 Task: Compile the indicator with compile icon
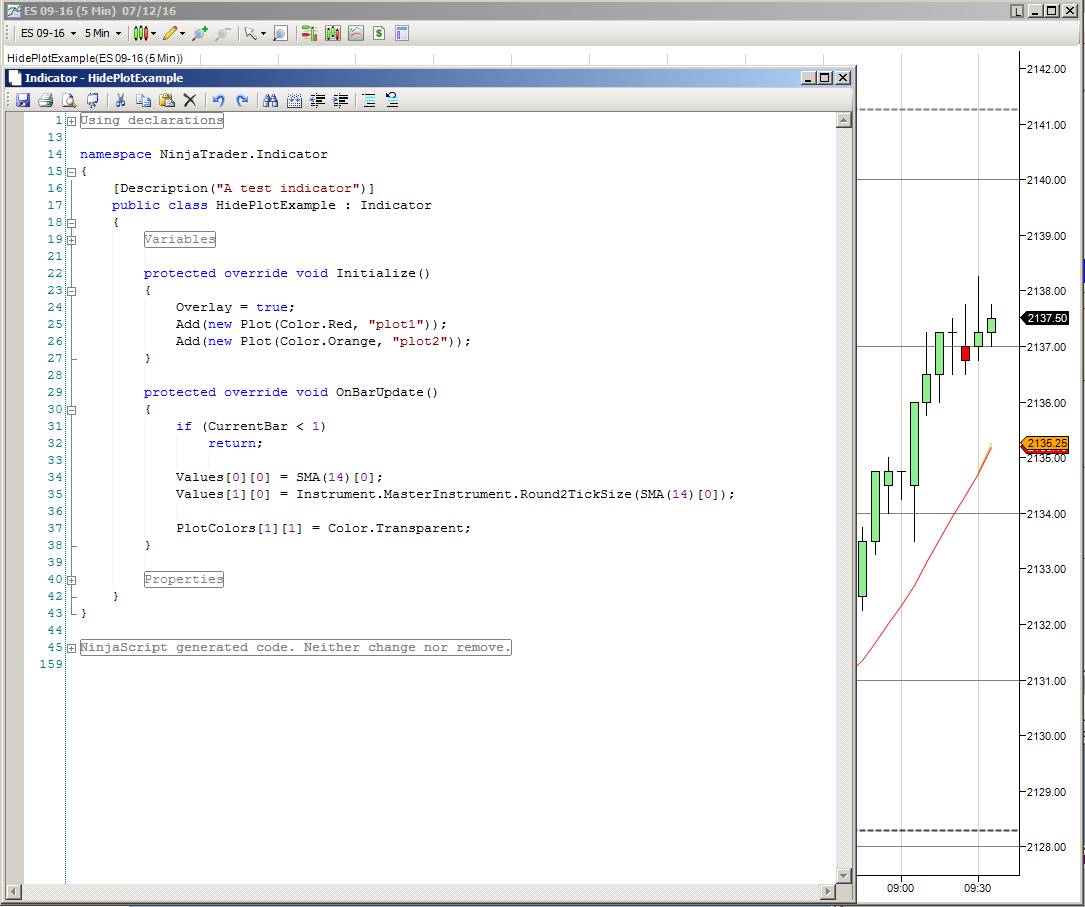tap(92, 100)
